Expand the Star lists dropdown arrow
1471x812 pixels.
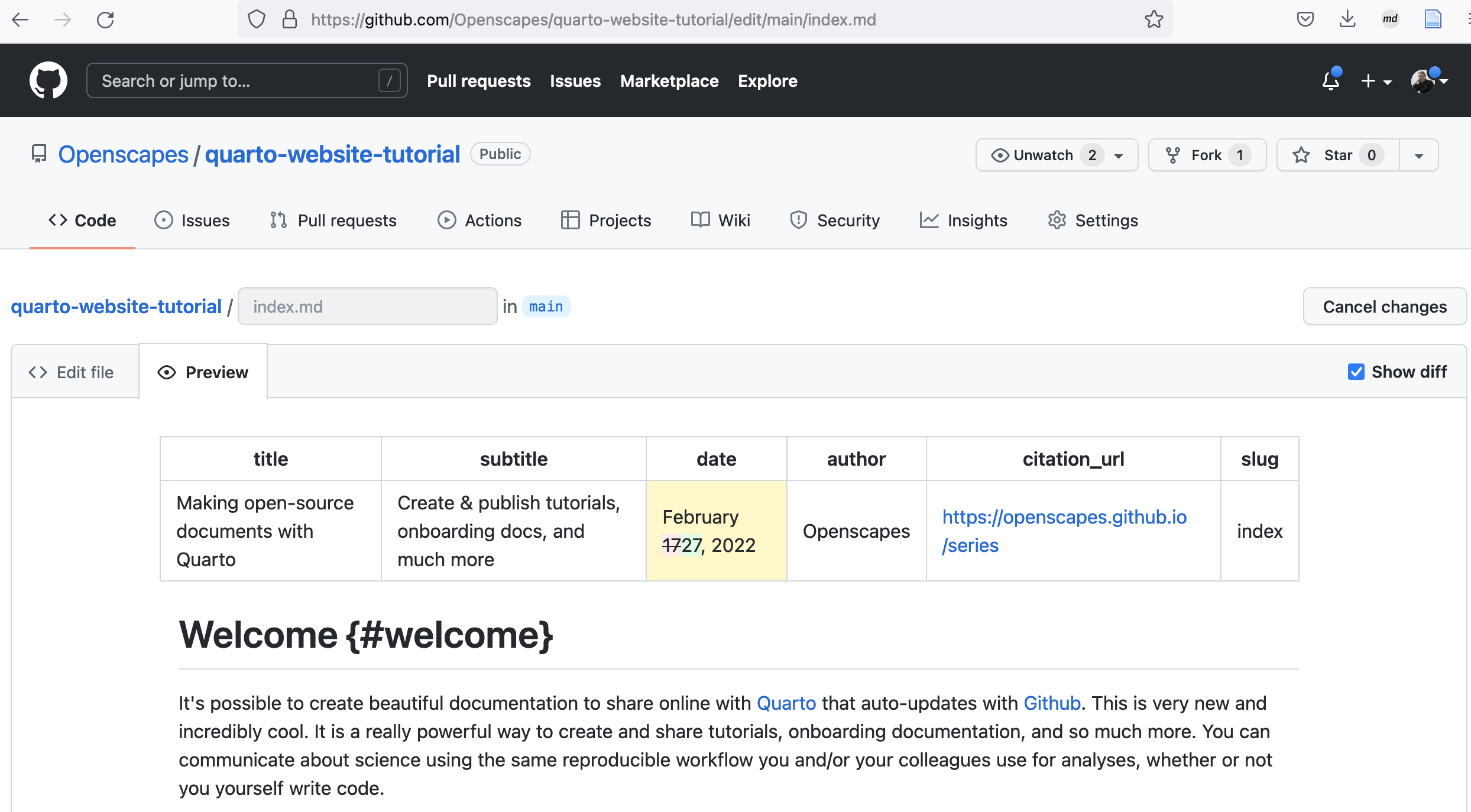coord(1418,155)
